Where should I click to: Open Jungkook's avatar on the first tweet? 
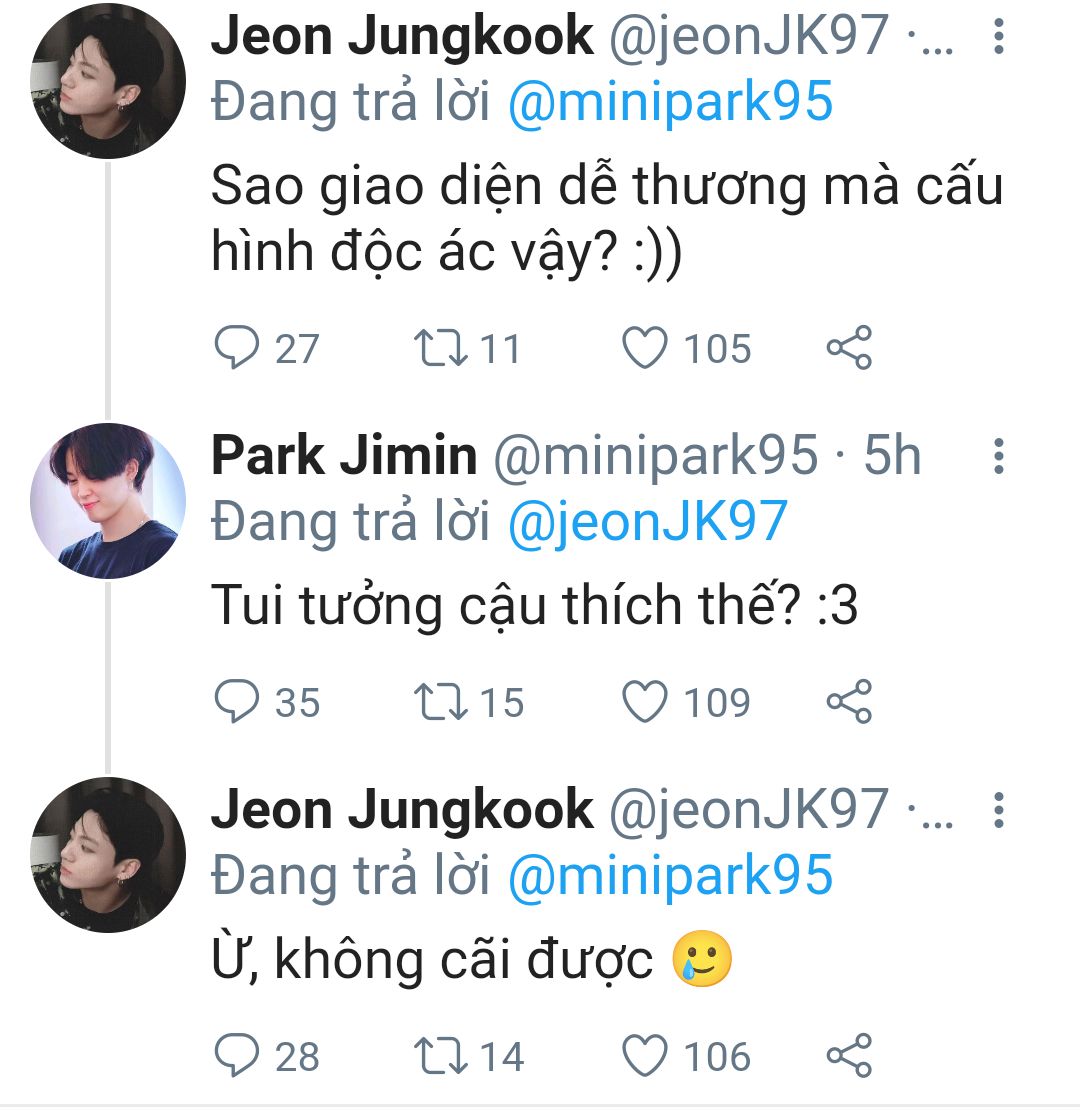pyautogui.click(x=108, y=82)
